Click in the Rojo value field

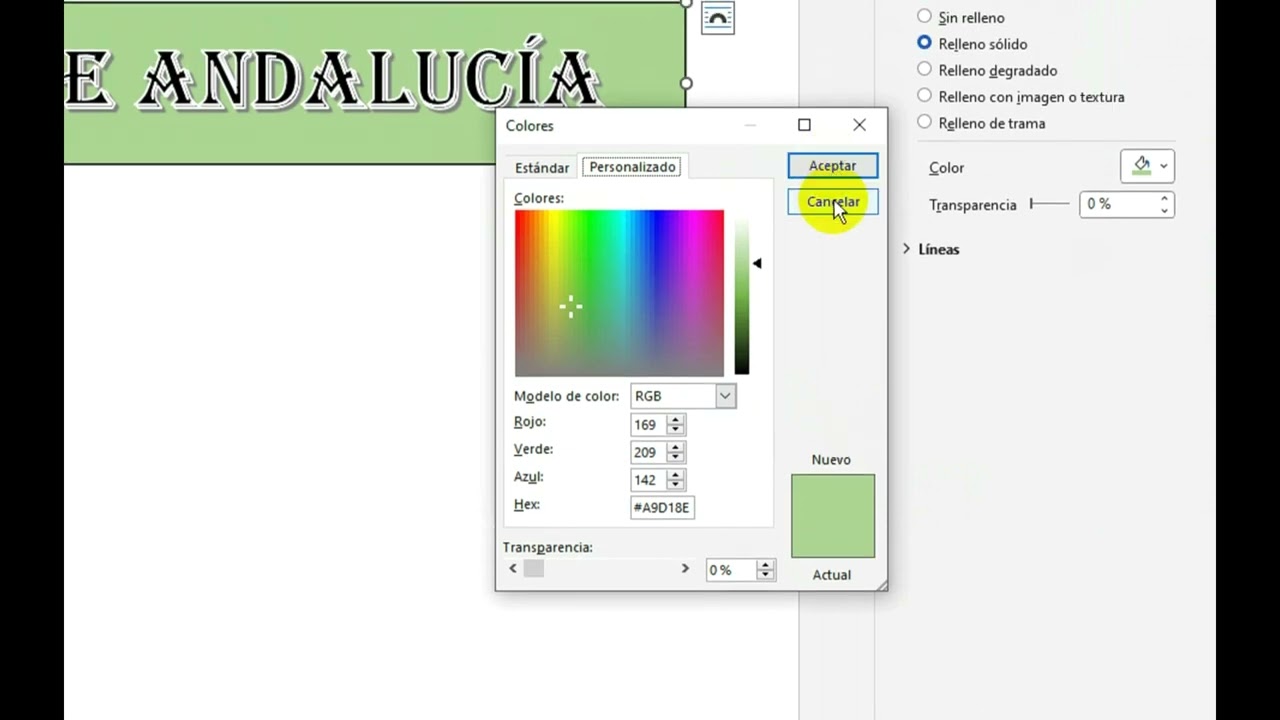[648, 425]
